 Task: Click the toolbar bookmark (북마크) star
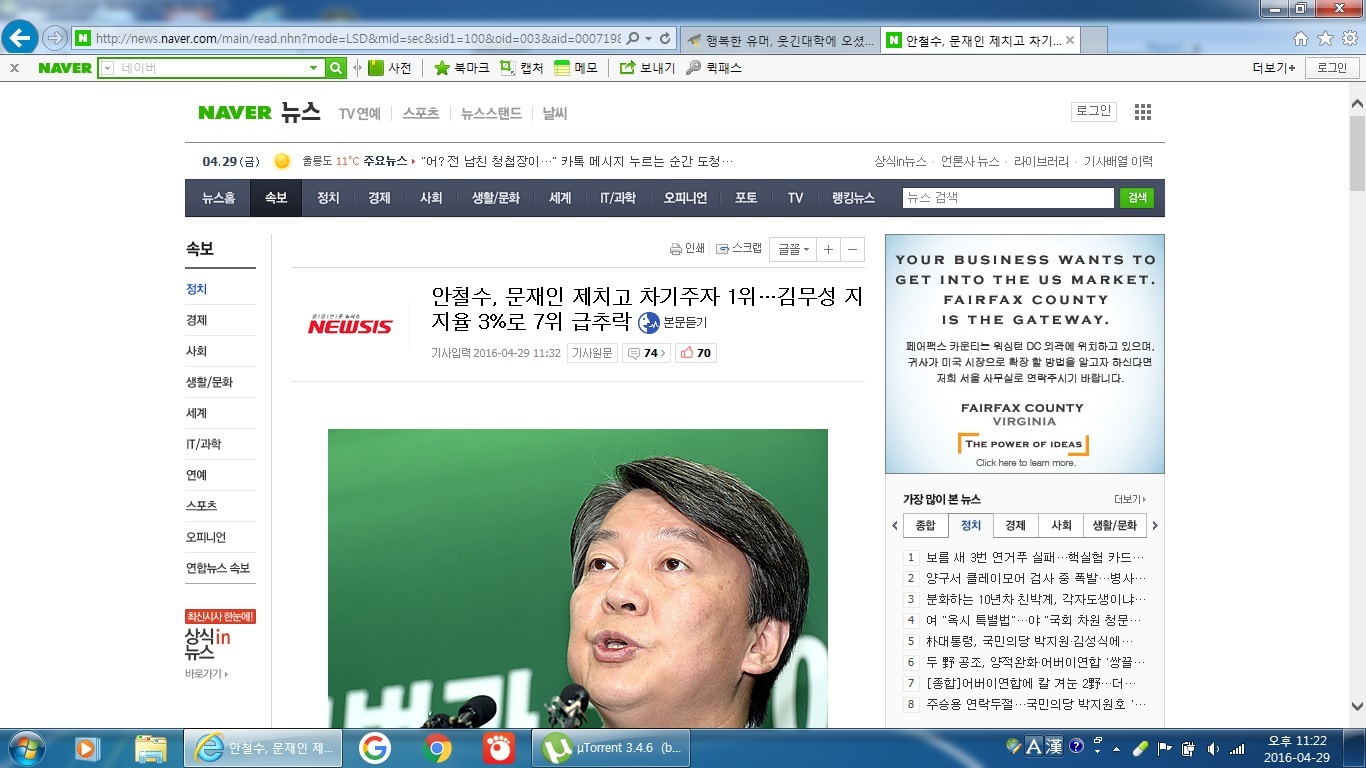(441, 68)
